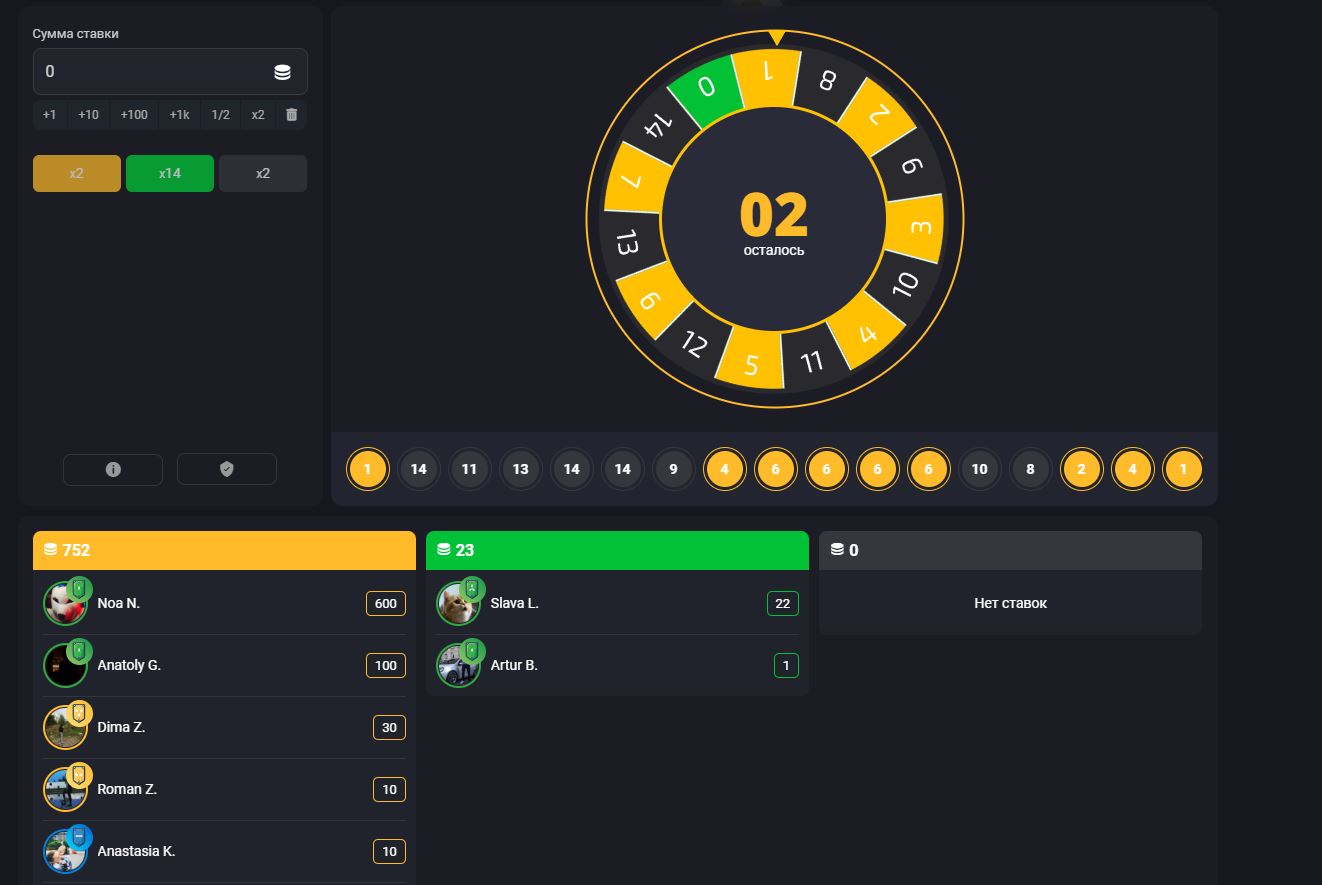The image size is (1322, 885).
Task: Halve the bet with 1/2 button
Action: tap(220, 115)
